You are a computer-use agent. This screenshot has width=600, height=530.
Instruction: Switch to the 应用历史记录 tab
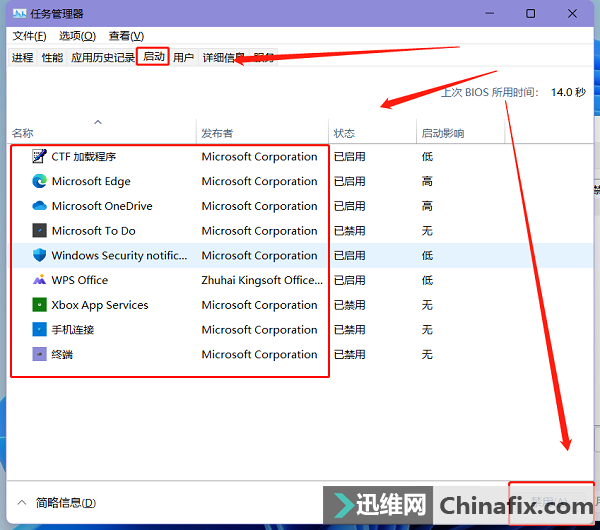pos(103,57)
